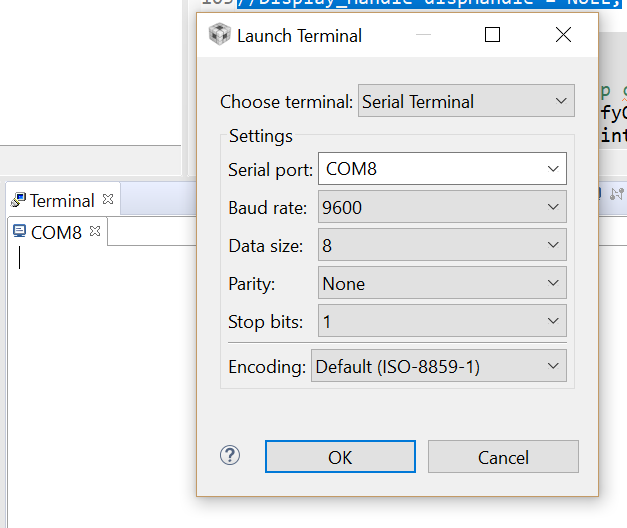Open the Choose terminal dropdown

point(466,101)
